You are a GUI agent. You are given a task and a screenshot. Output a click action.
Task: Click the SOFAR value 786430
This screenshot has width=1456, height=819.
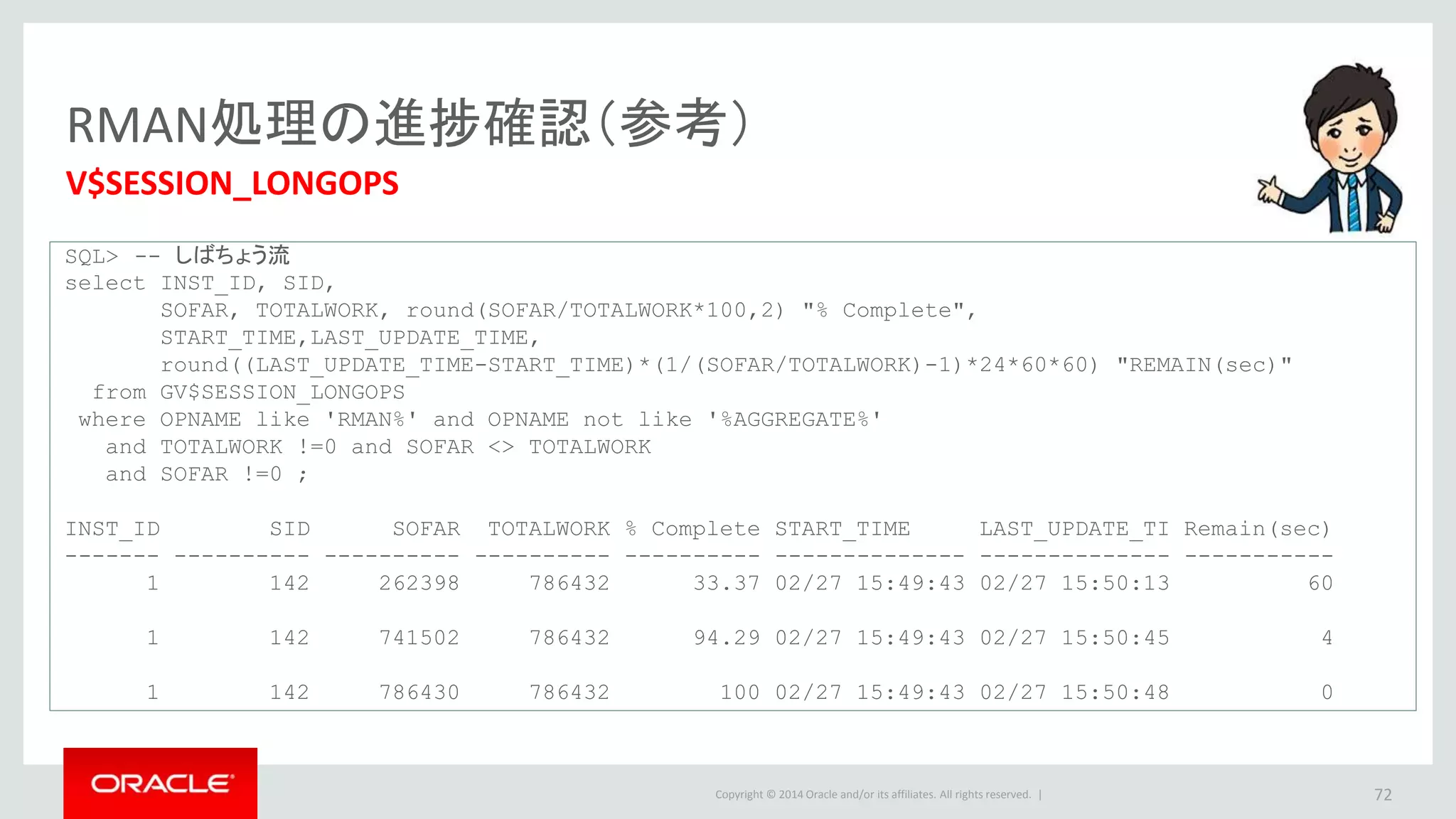[x=419, y=692]
